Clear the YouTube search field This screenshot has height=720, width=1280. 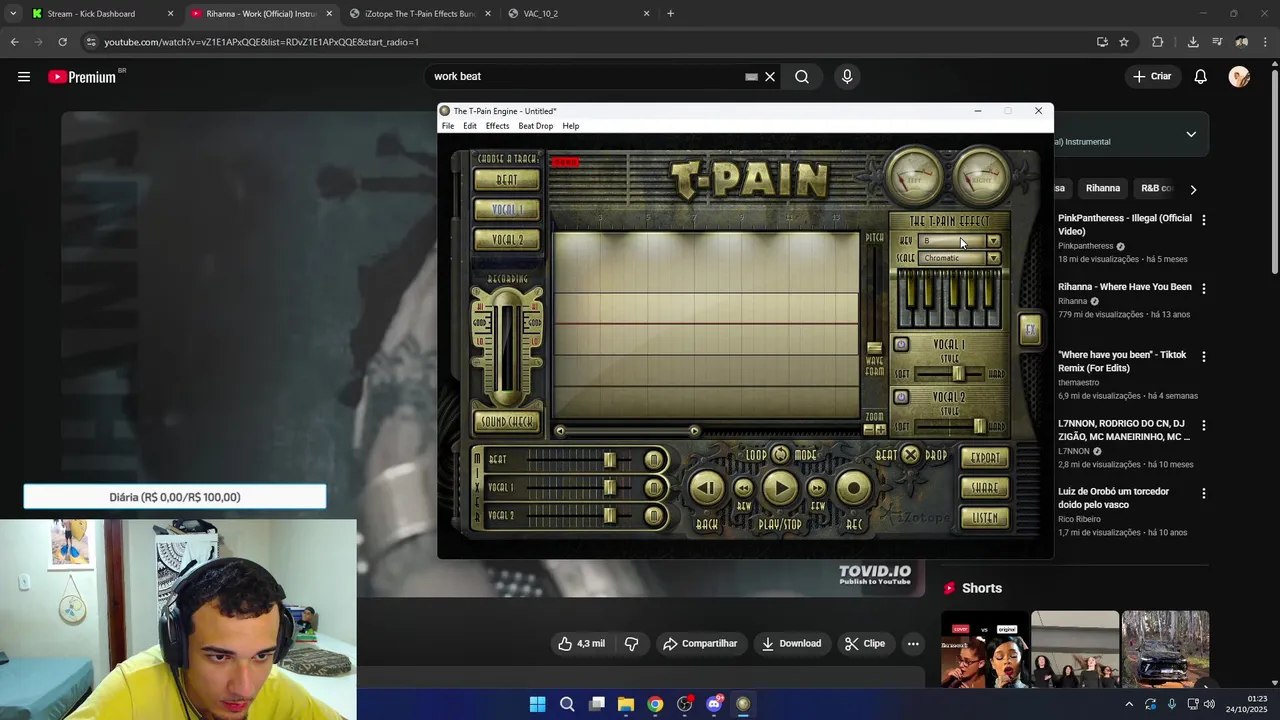770,77
